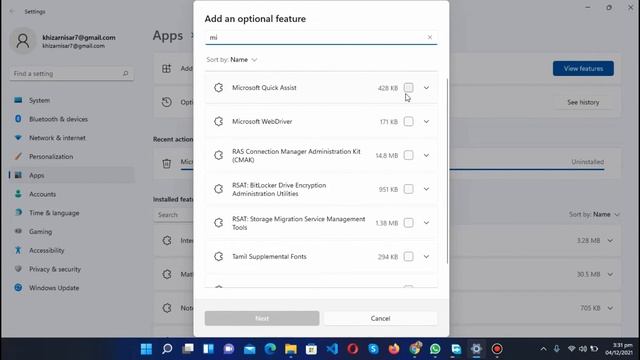Screen dimensions: 640x360
Task: Expand RSAT: Storage Migration details chevron
Action: (x=426, y=223)
